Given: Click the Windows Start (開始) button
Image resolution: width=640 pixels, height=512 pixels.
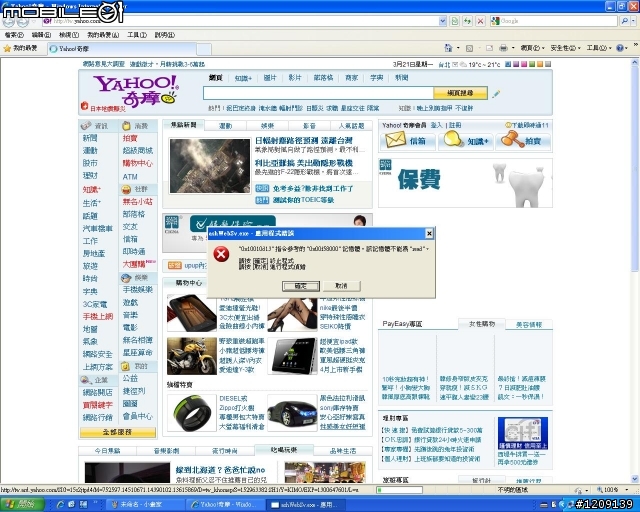Looking at the screenshot, I should [22, 504].
